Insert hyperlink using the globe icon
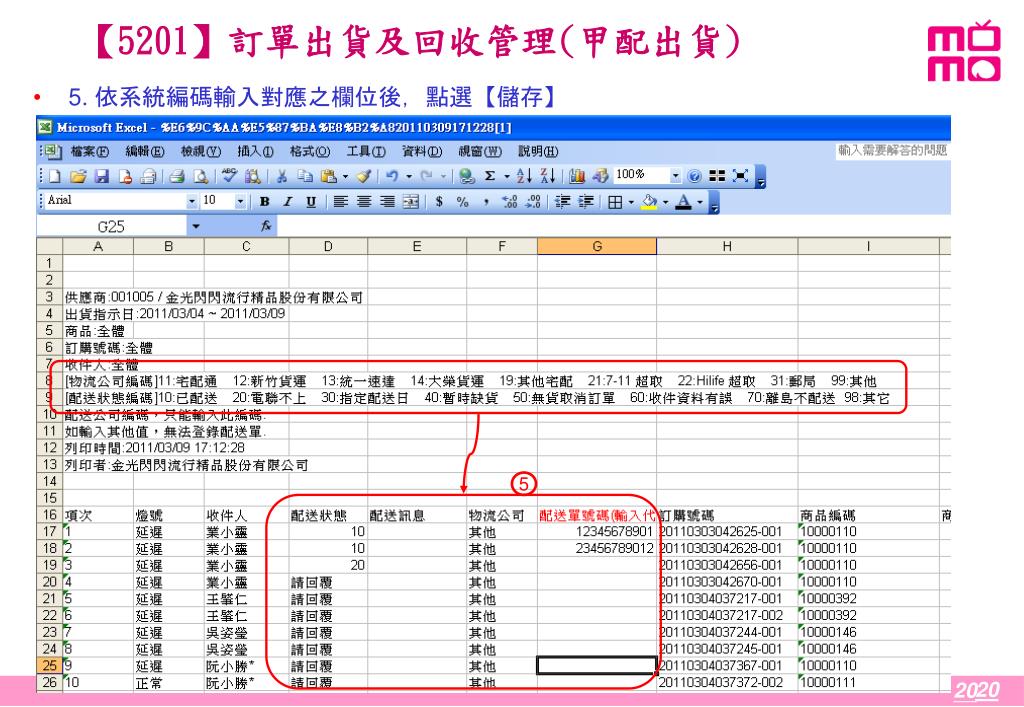The width and height of the screenshot is (1024, 707). tap(466, 176)
